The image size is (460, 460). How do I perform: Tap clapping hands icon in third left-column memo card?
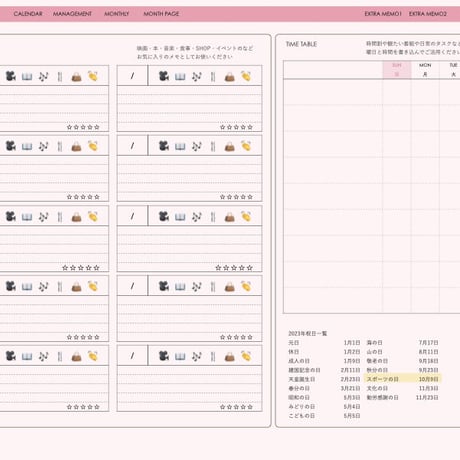(x=93, y=217)
